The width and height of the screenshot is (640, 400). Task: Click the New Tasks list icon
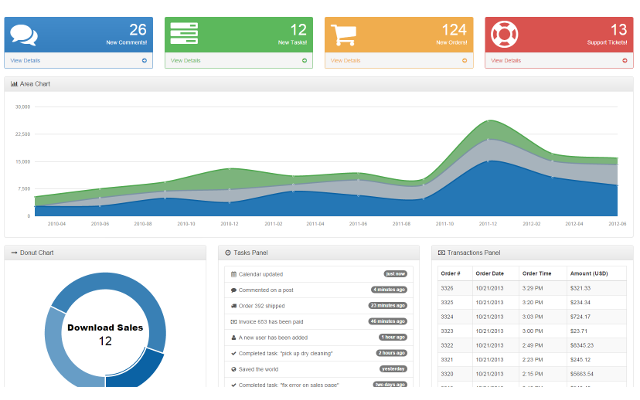184,33
